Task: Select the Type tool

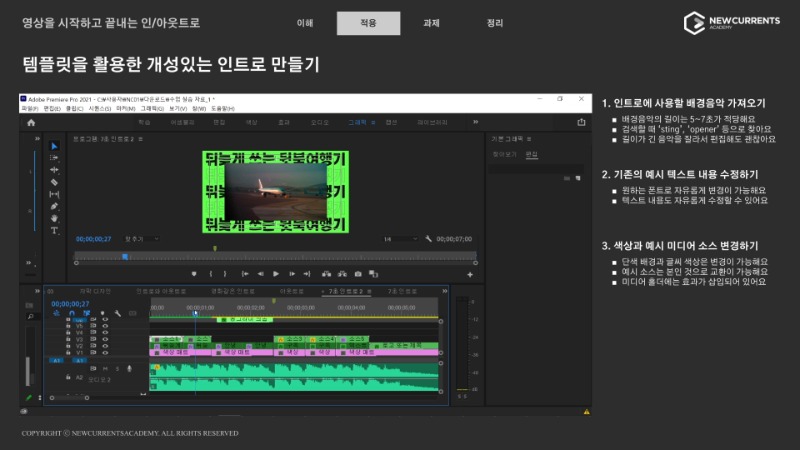Action: [x=55, y=230]
